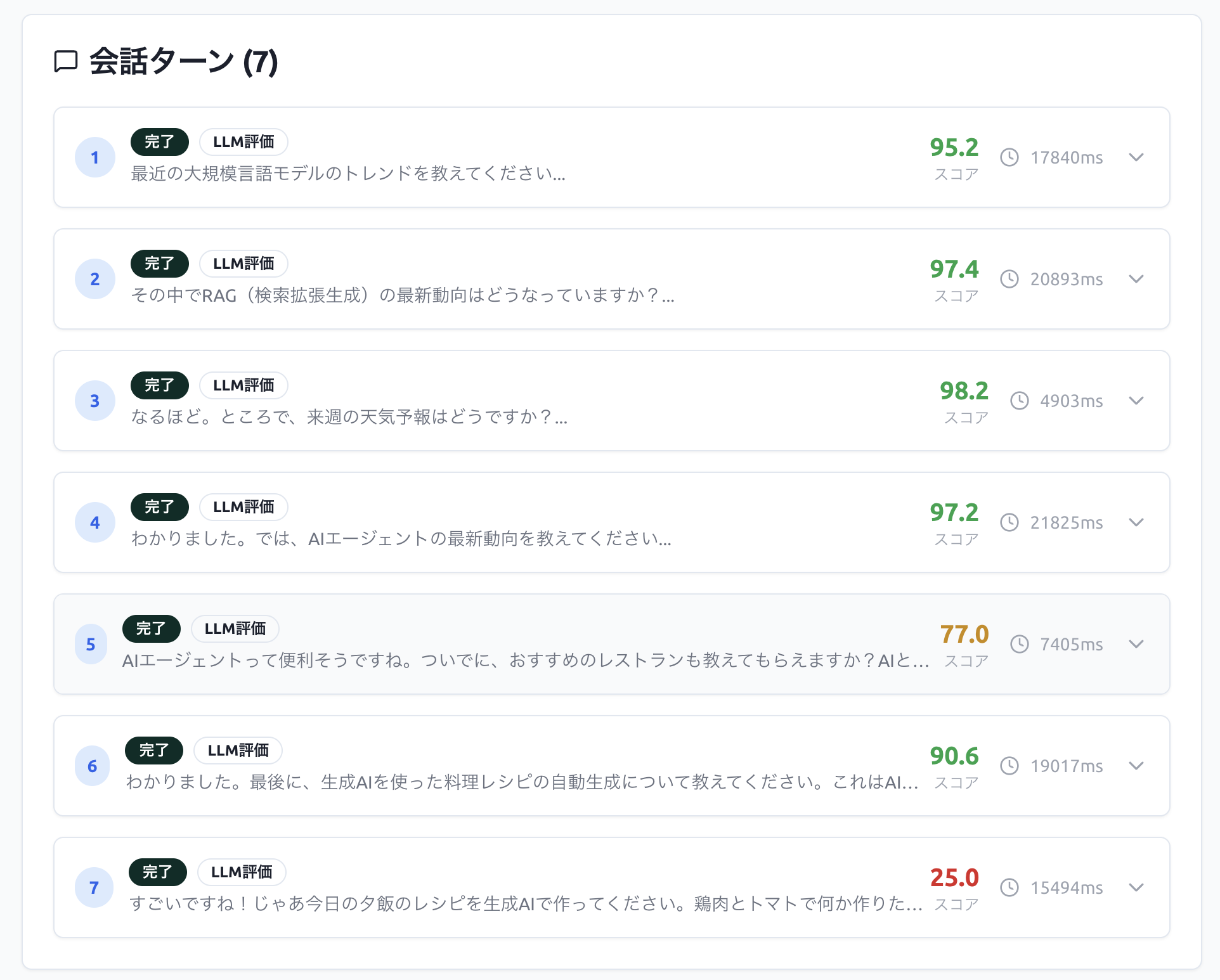Click the clock icon next to 4903ms on turn 3
This screenshot has width=1220, height=980.
click(x=1020, y=401)
